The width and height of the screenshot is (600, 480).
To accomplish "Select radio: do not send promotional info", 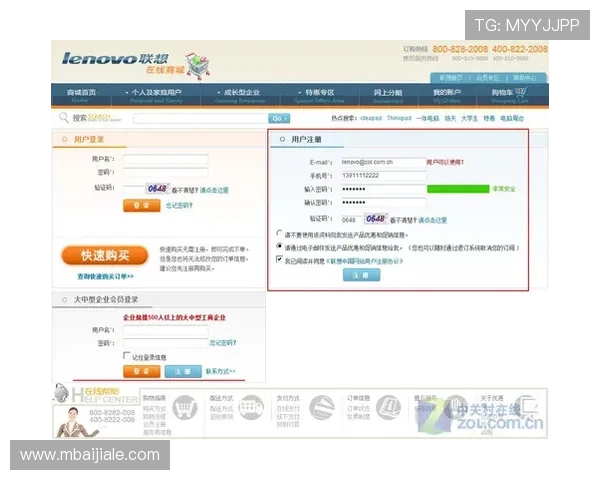I will pos(279,233).
